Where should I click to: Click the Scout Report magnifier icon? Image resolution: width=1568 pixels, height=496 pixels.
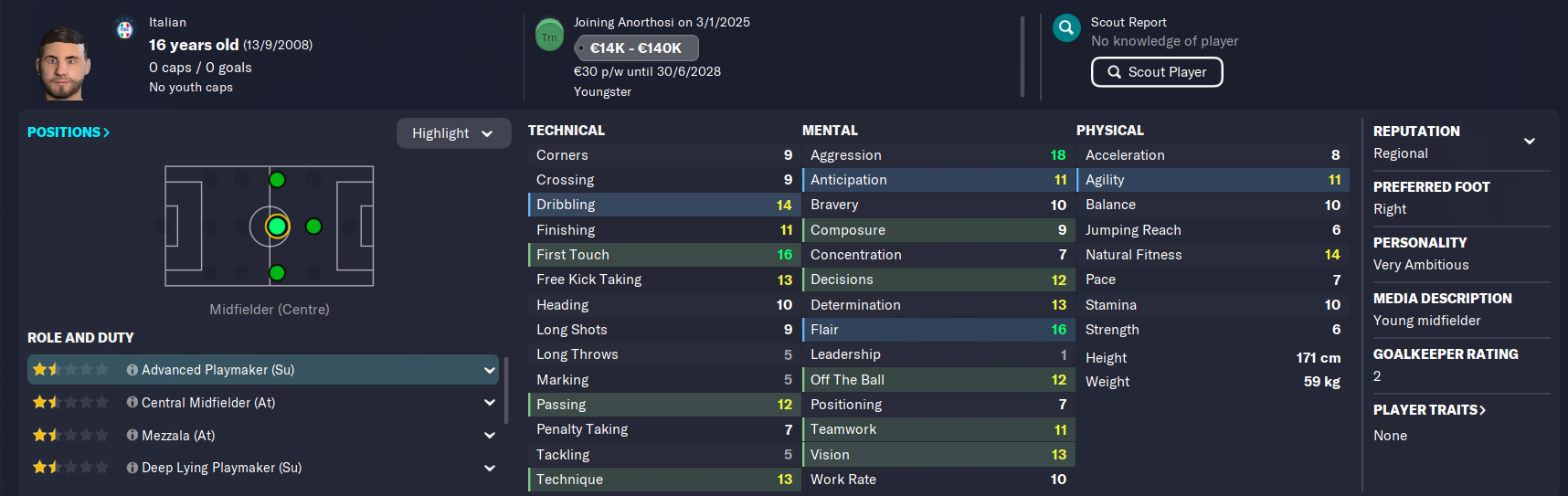click(1066, 28)
